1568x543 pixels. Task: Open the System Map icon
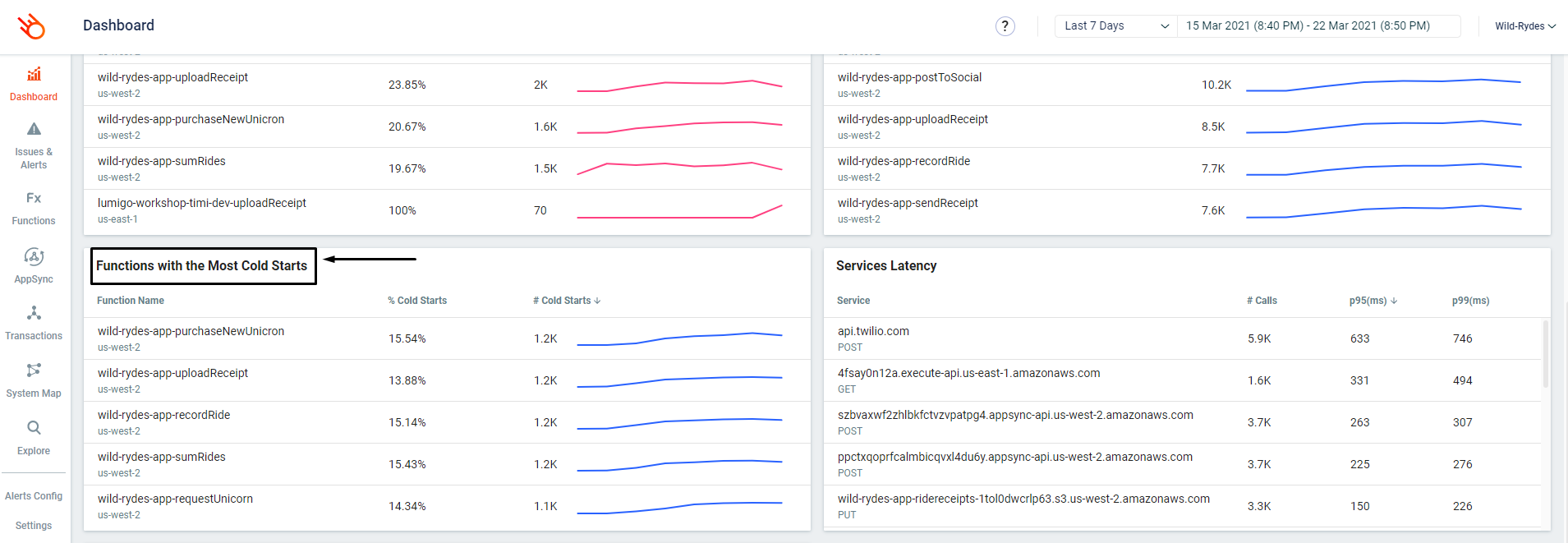coord(34,370)
